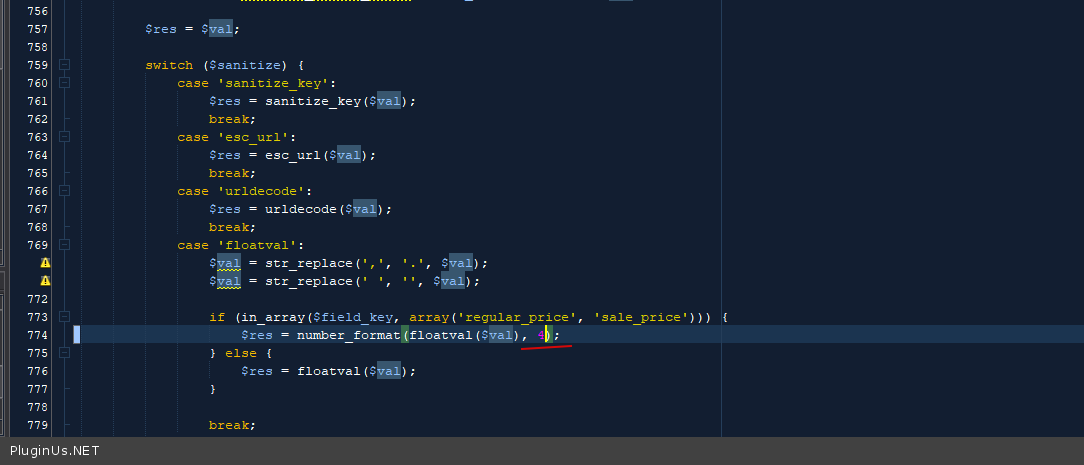
Task: Click the blue change marker at line 774
Action: tap(77, 334)
